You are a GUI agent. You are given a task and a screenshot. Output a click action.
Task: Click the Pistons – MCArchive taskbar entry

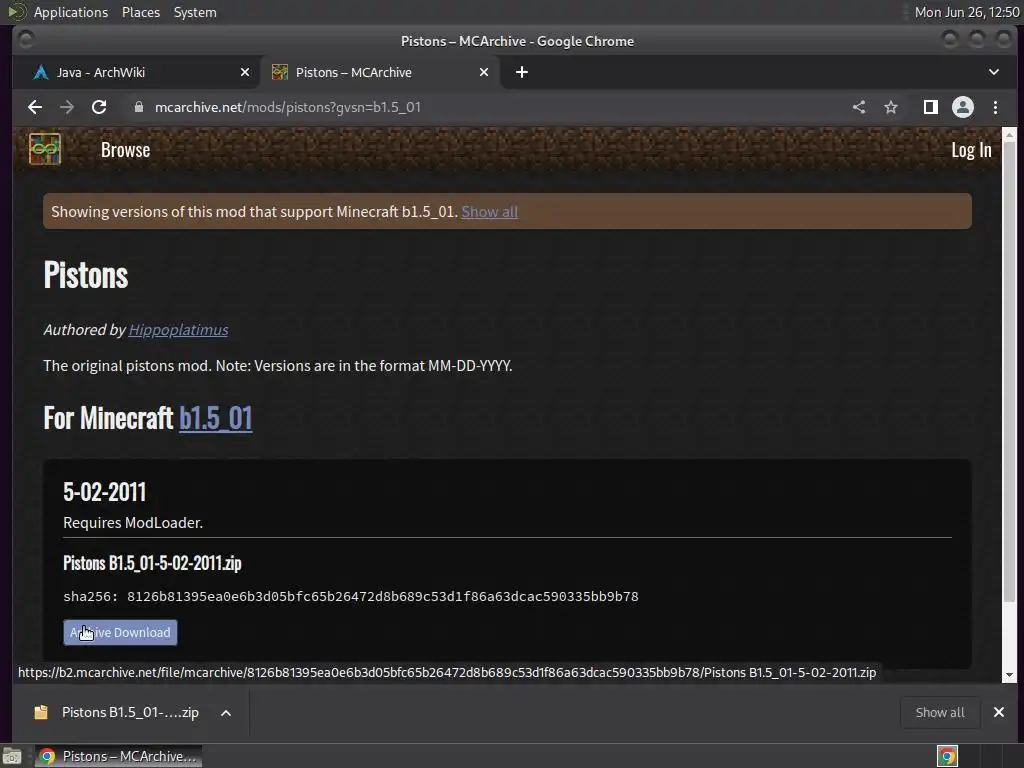(118, 756)
